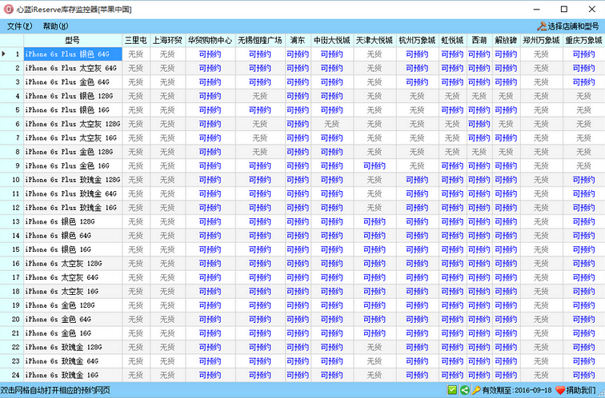Viewport: 605px width, 398px height.
Task: Select row iPhone 6s 太空灰 64G
Action: 73,277
